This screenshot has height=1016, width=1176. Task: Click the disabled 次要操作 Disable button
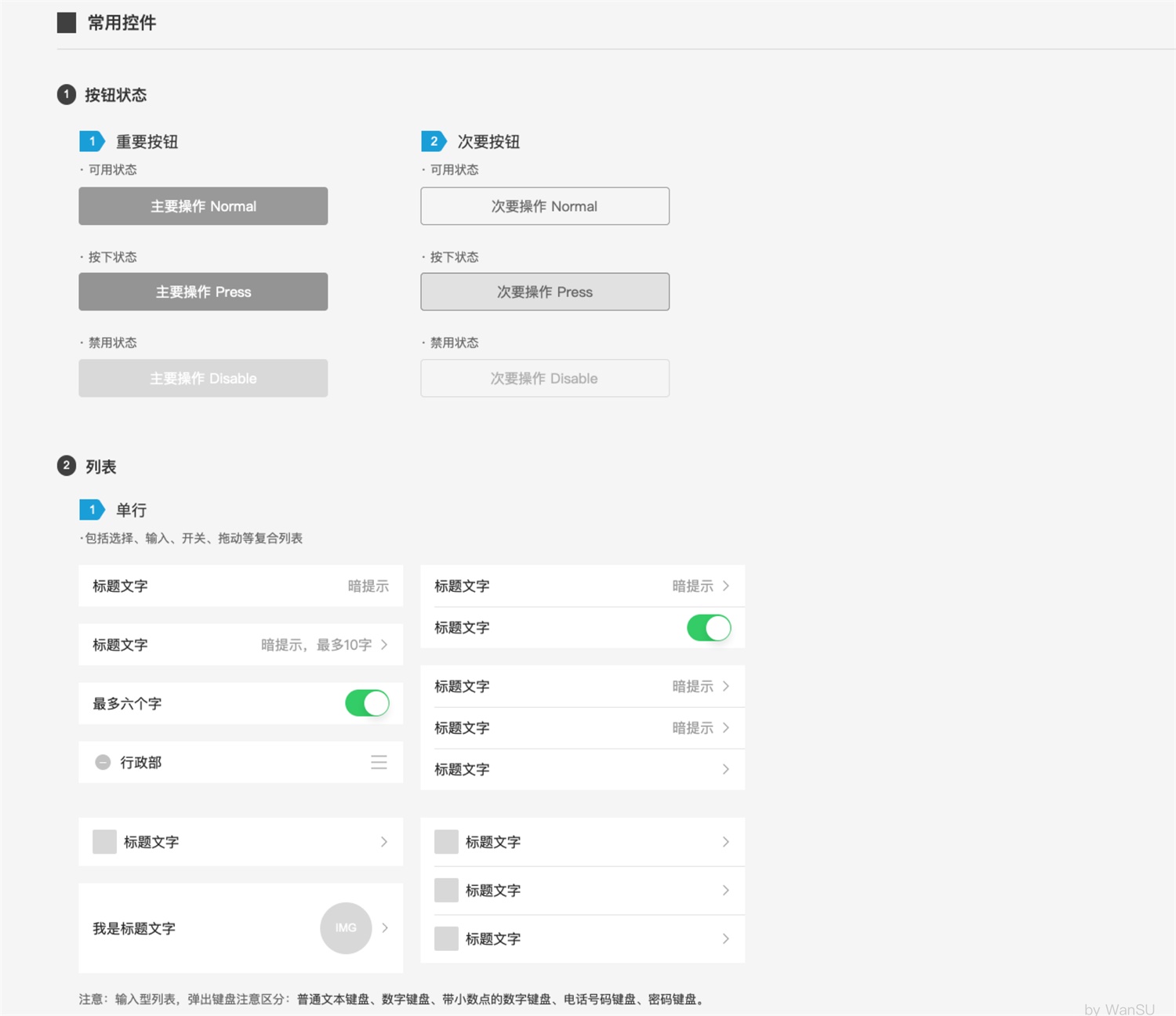(545, 378)
